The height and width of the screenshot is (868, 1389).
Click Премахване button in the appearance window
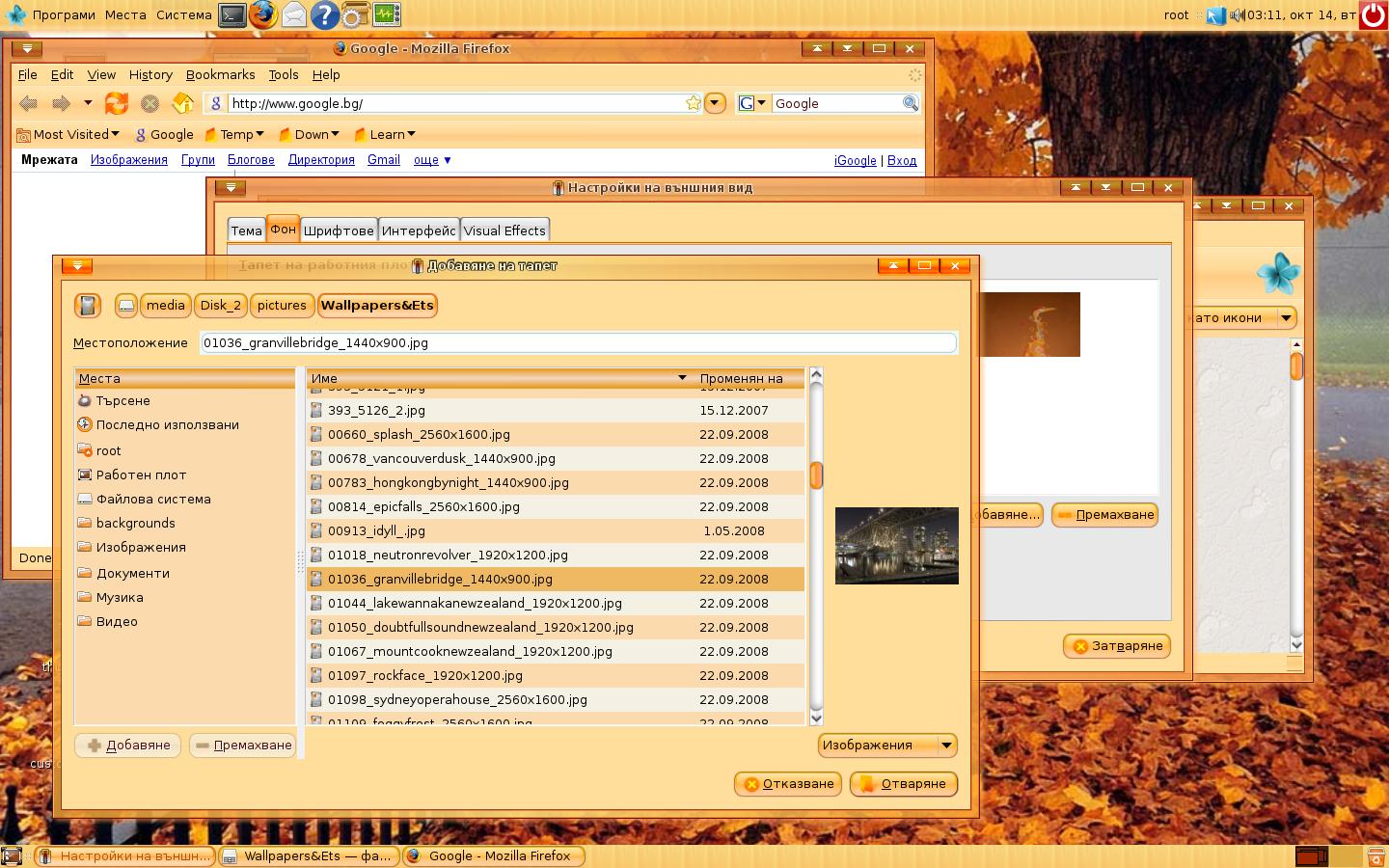coord(1104,515)
